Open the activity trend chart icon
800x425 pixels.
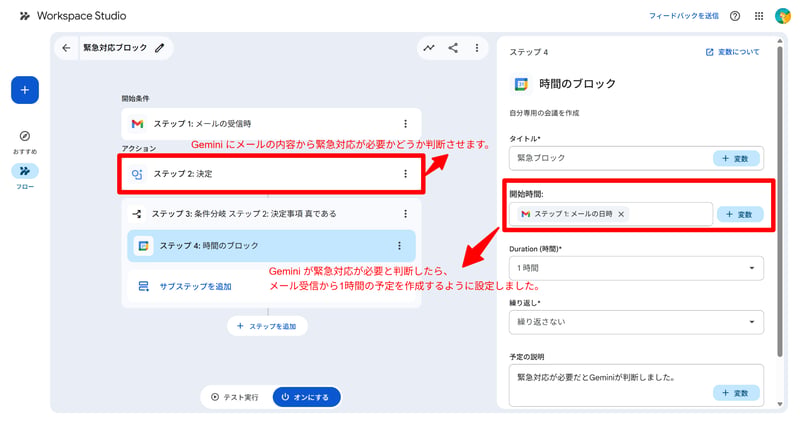coord(429,48)
